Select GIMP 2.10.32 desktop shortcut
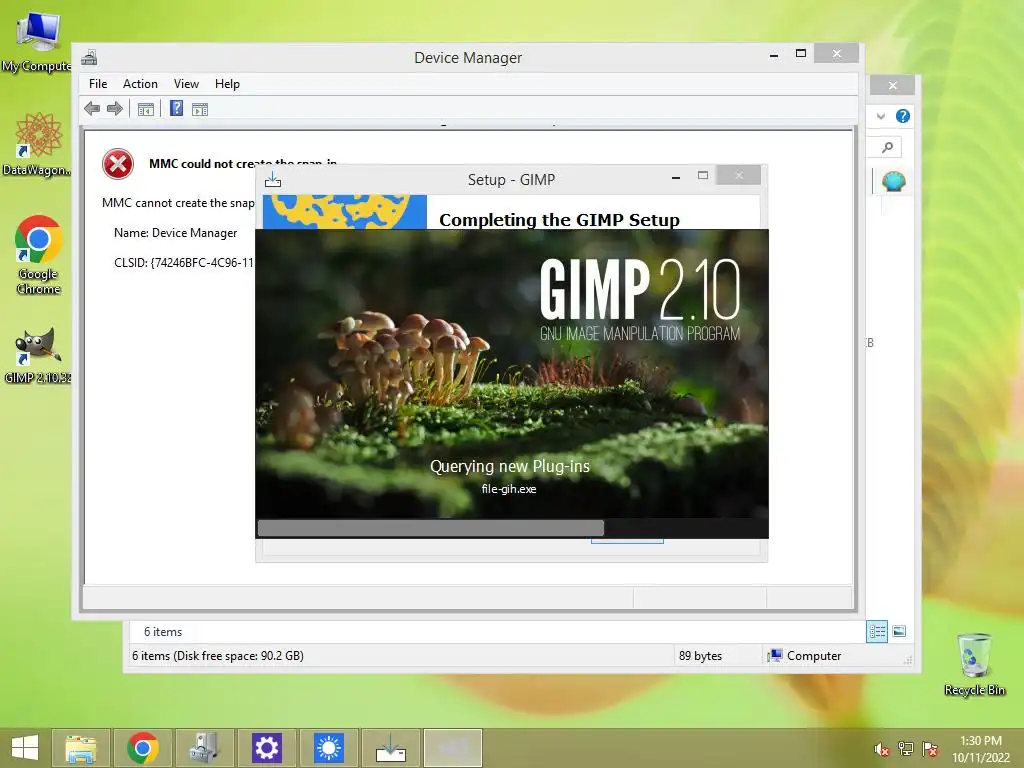The image size is (1024, 768). coord(37,356)
